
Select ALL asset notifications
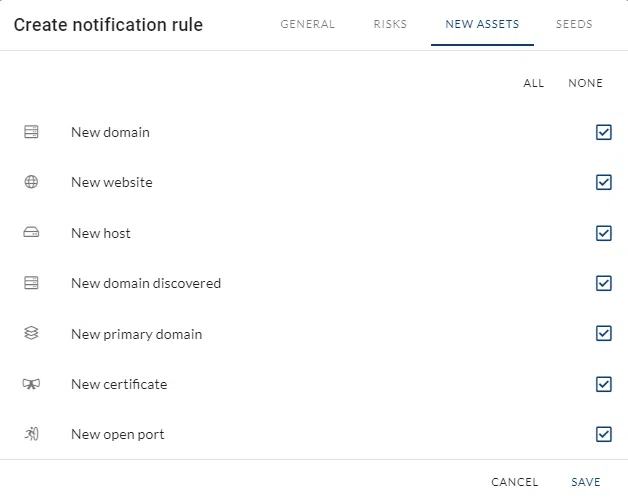534,83
